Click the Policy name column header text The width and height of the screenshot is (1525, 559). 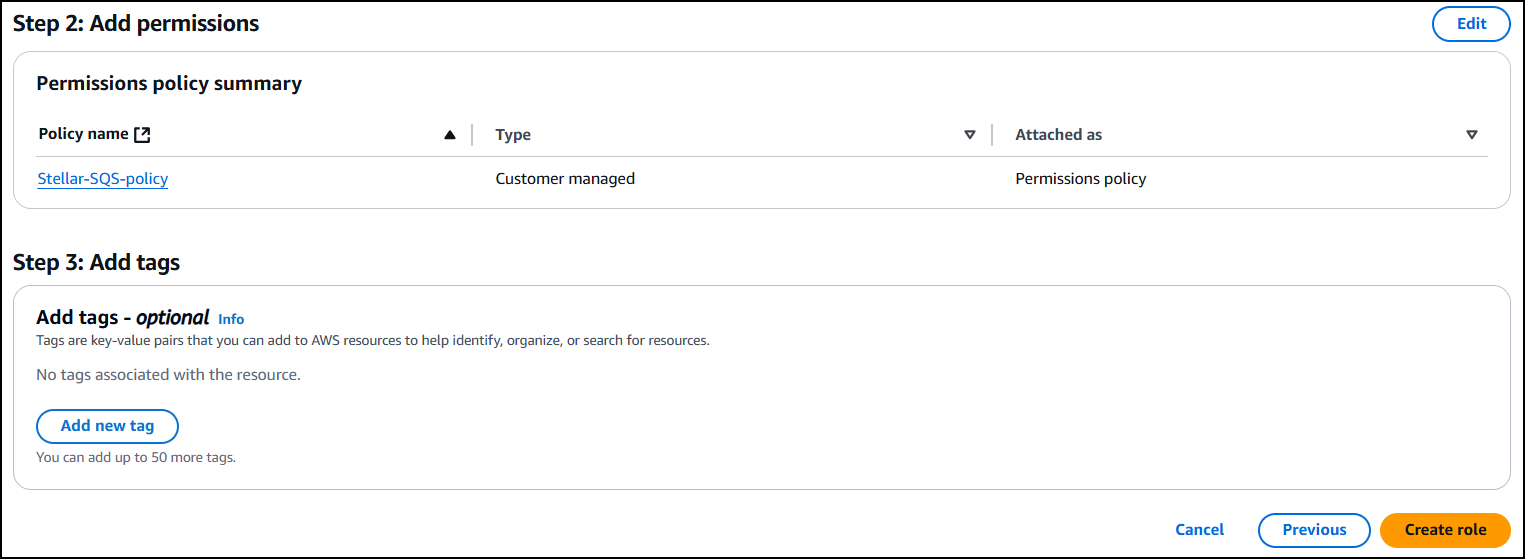(x=83, y=134)
